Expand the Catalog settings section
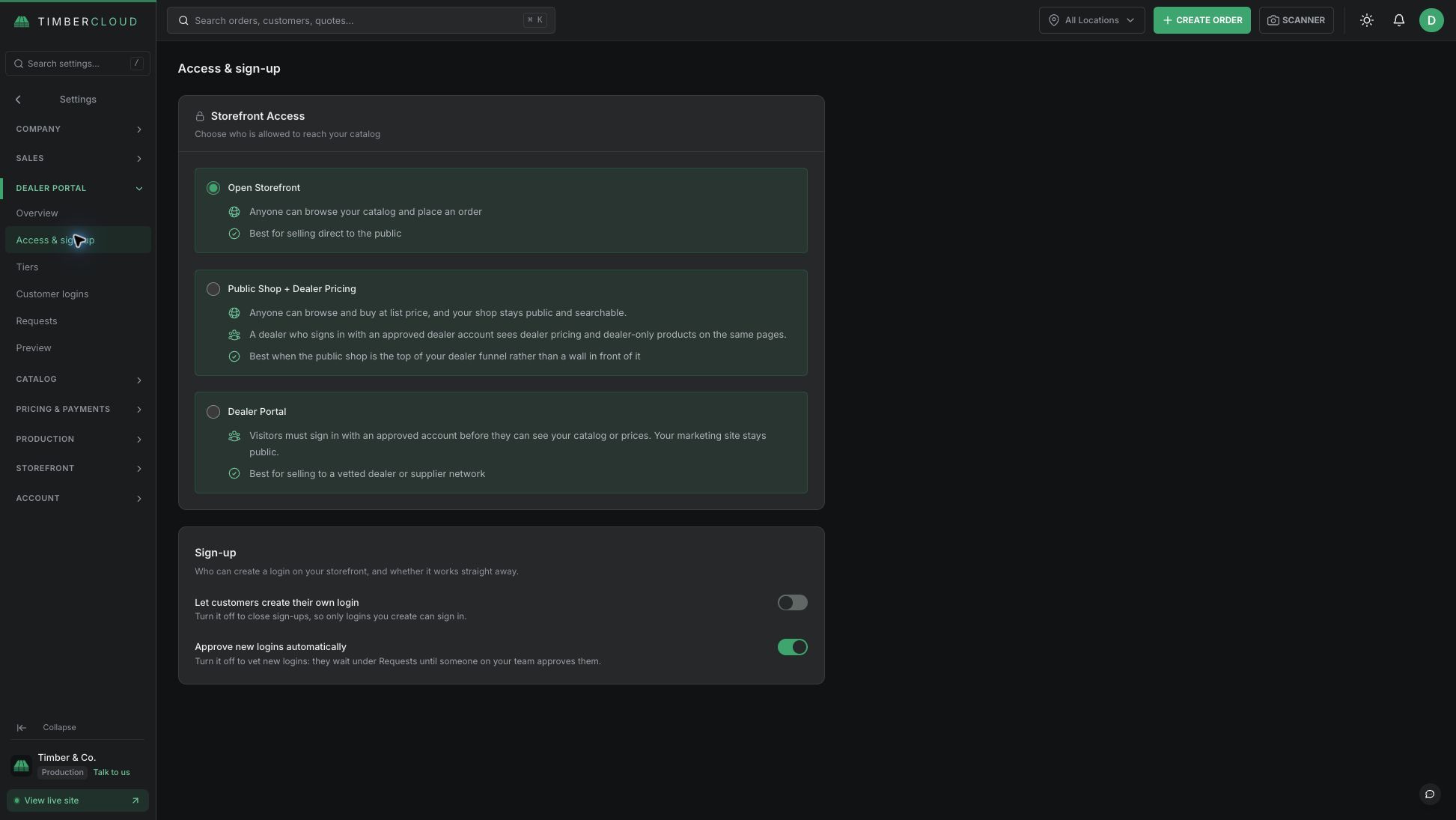 tap(78, 380)
